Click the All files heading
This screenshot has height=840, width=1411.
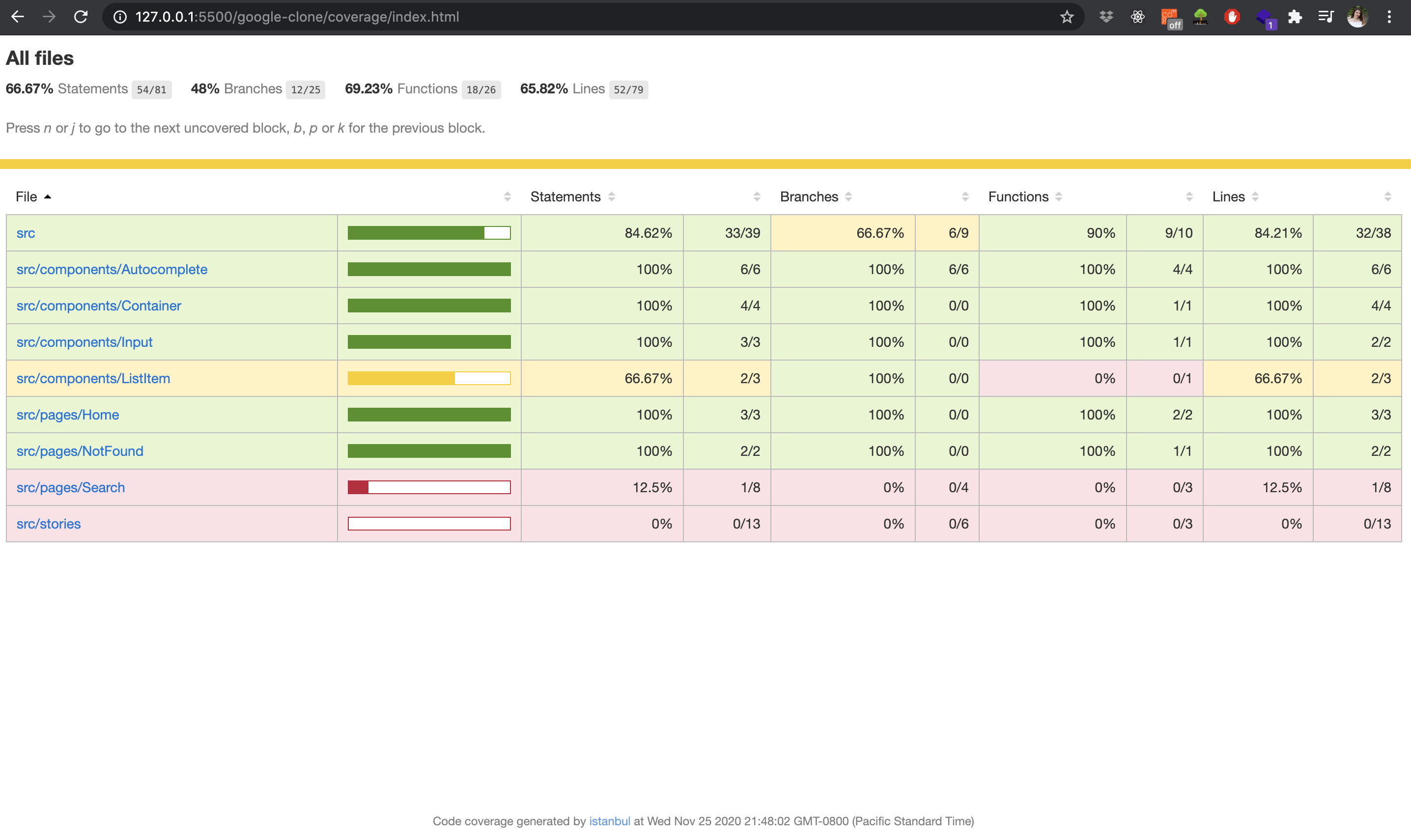click(x=40, y=58)
